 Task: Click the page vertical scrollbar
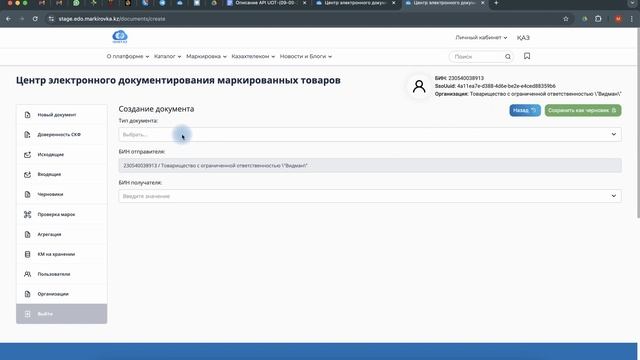[x=638, y=122]
